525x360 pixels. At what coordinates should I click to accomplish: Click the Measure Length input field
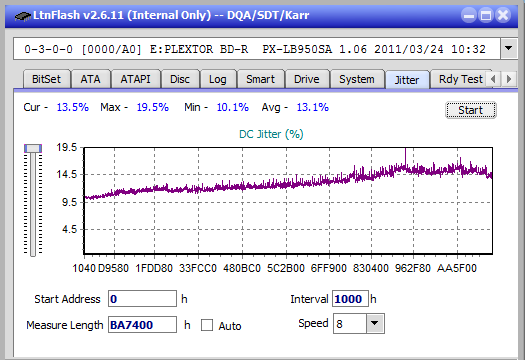click(x=142, y=325)
